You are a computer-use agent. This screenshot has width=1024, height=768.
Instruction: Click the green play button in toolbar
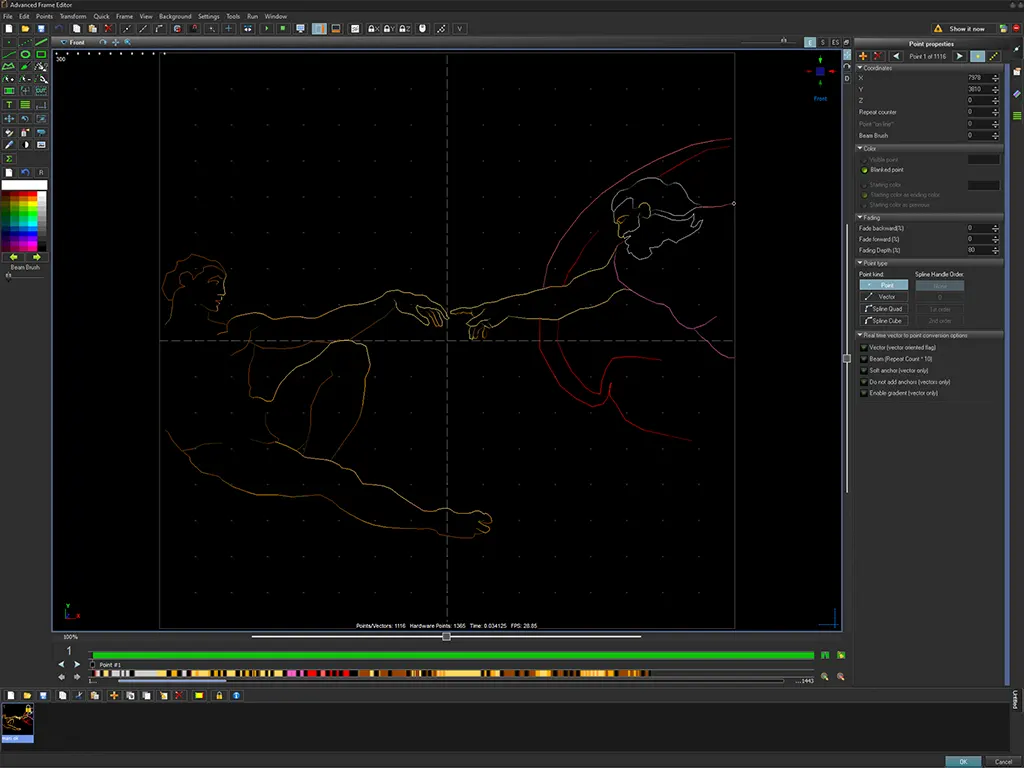266,29
